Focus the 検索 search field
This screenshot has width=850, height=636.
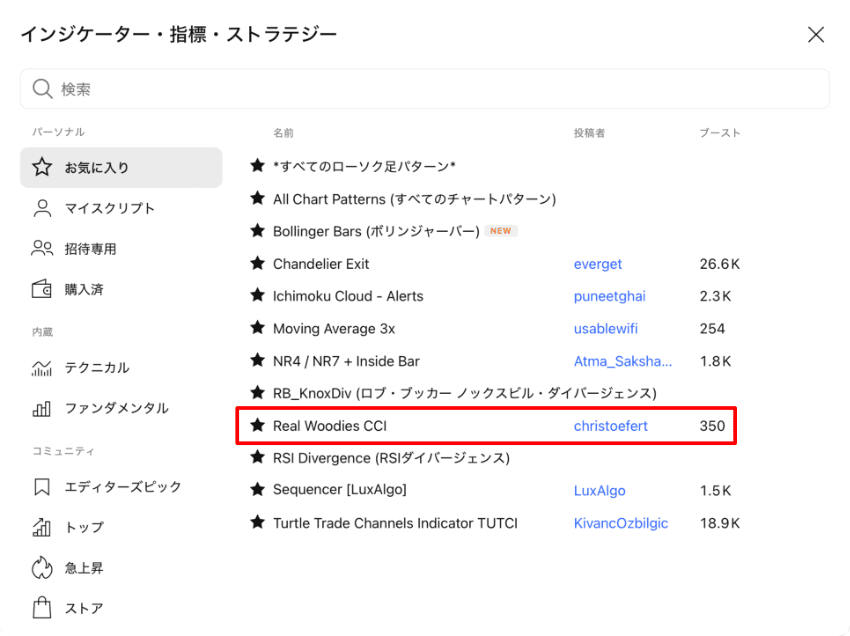pos(424,89)
